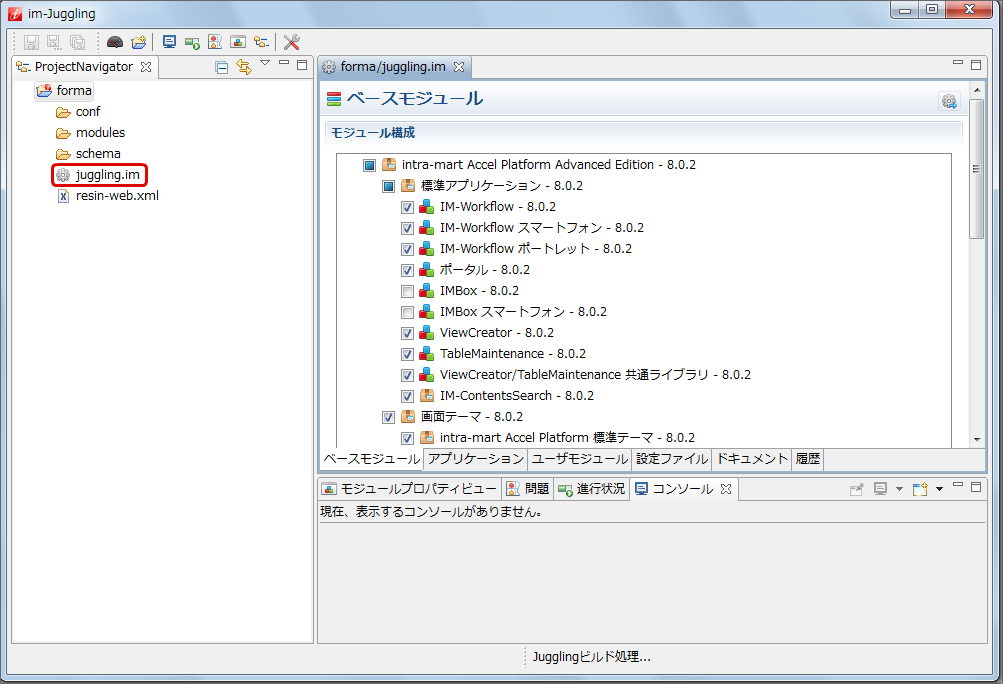Click the gear icon in ベースモジュール header
This screenshot has height=684, width=1003.
[948, 100]
